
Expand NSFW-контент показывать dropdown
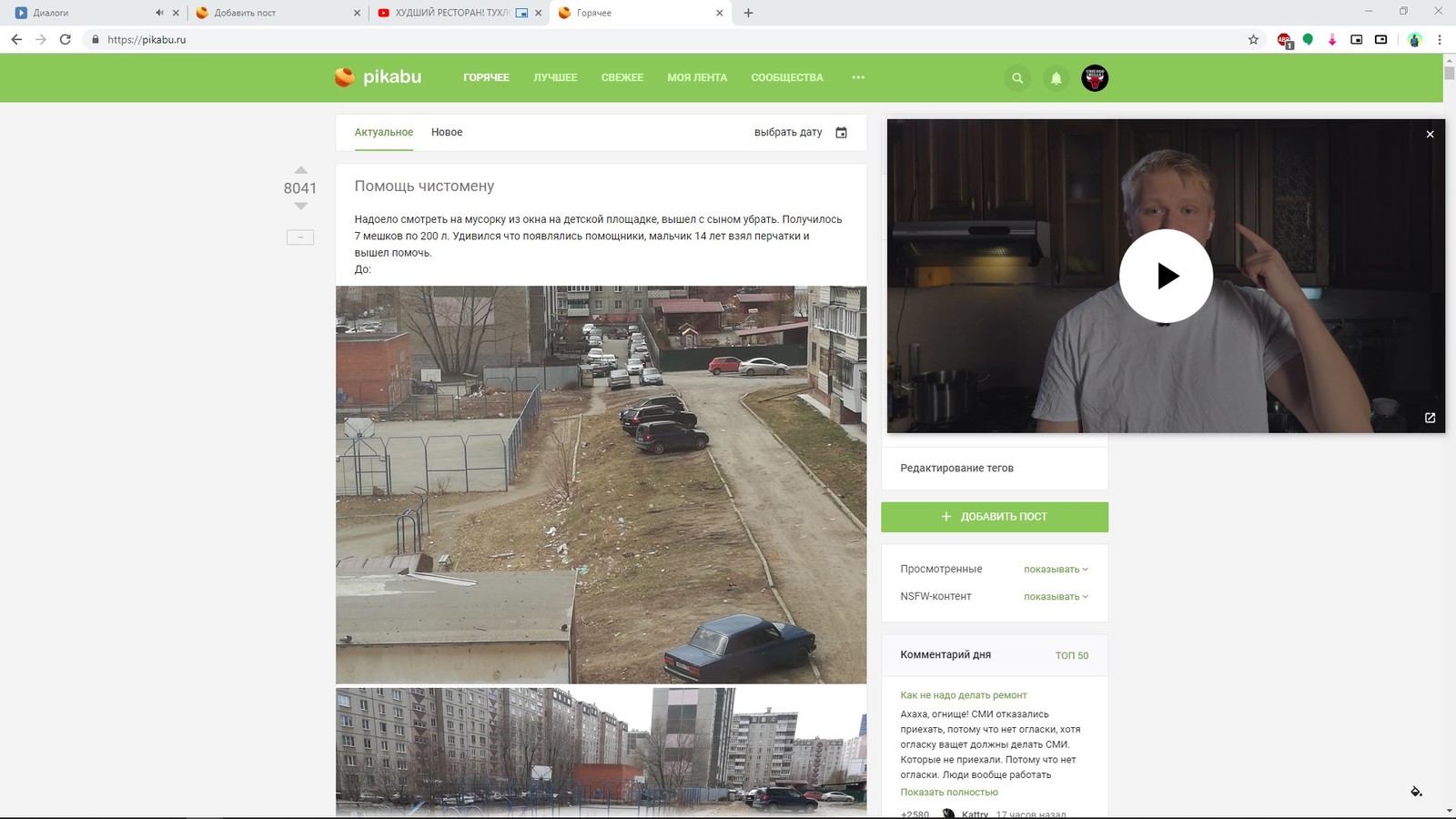(1056, 597)
